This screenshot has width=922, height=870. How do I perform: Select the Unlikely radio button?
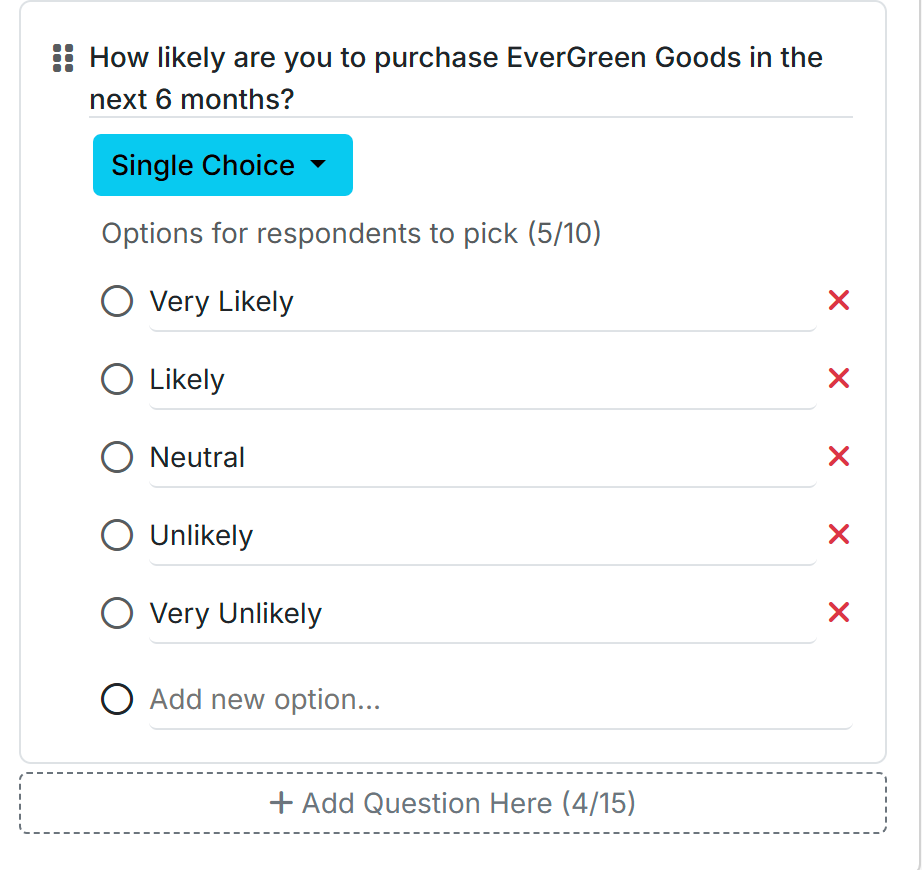pyautogui.click(x=117, y=535)
